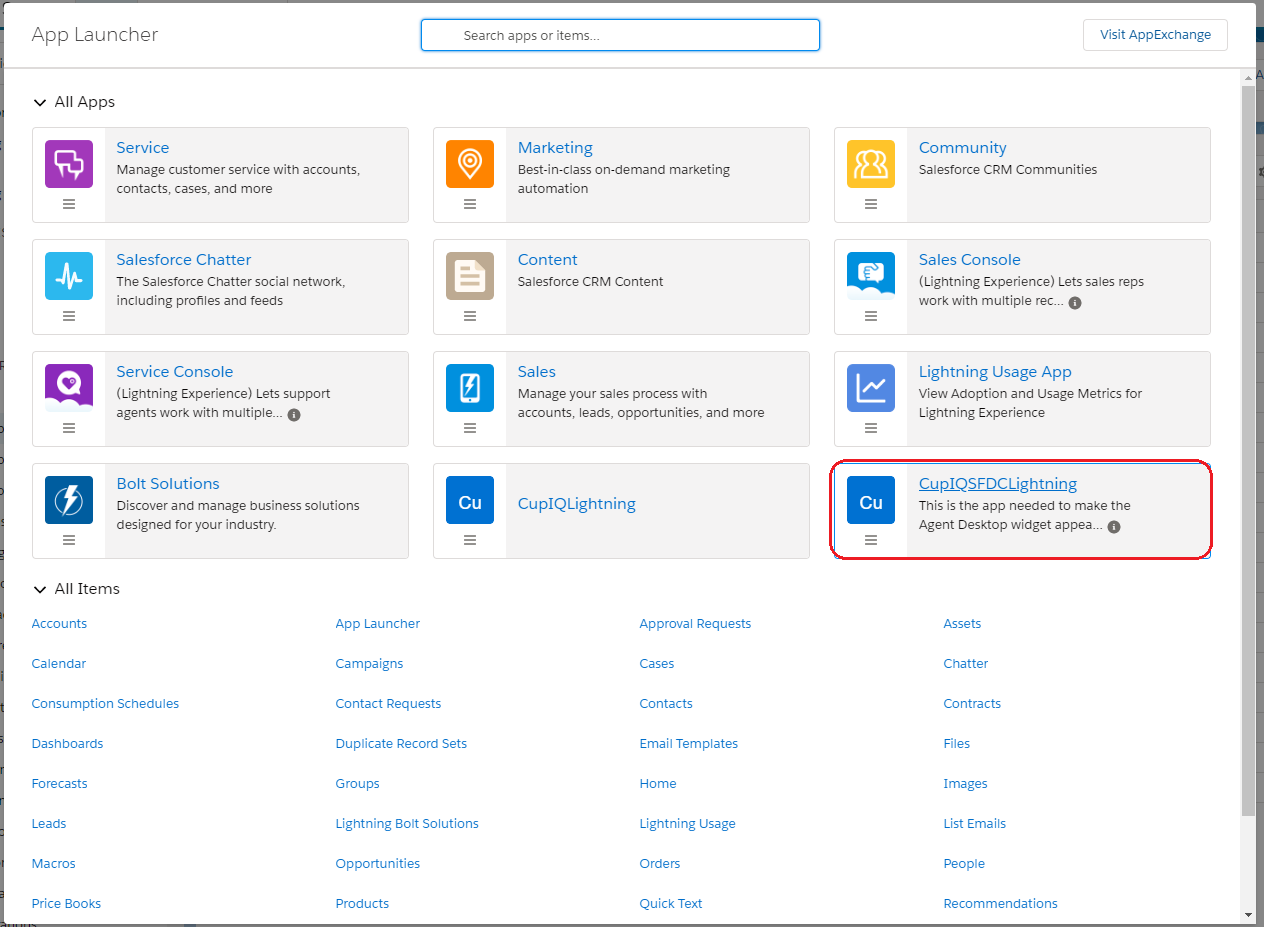Viewport: 1264px width, 927px height.
Task: Click the CupIQSFDCLightning Cu icon
Action: tap(871, 500)
